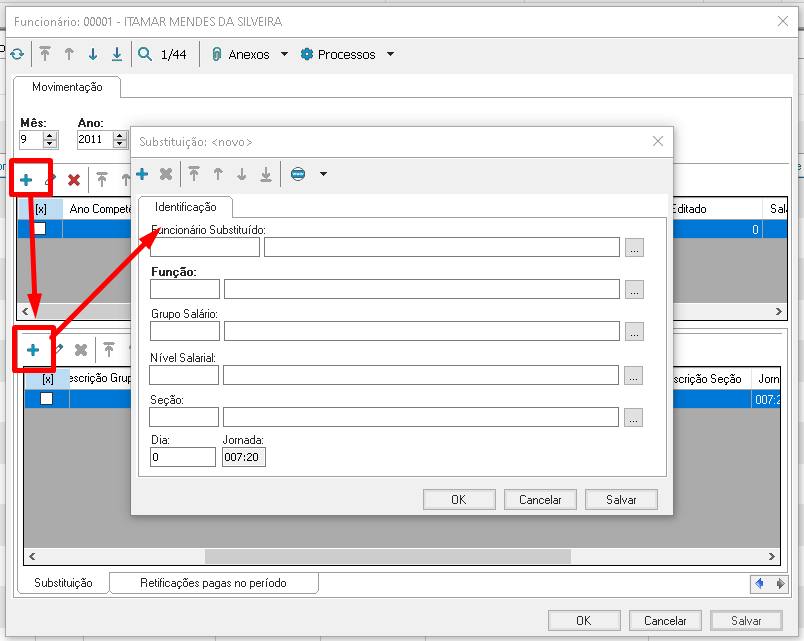Click OK in Substituição dialog
This screenshot has height=641, width=804.
[x=459, y=499]
